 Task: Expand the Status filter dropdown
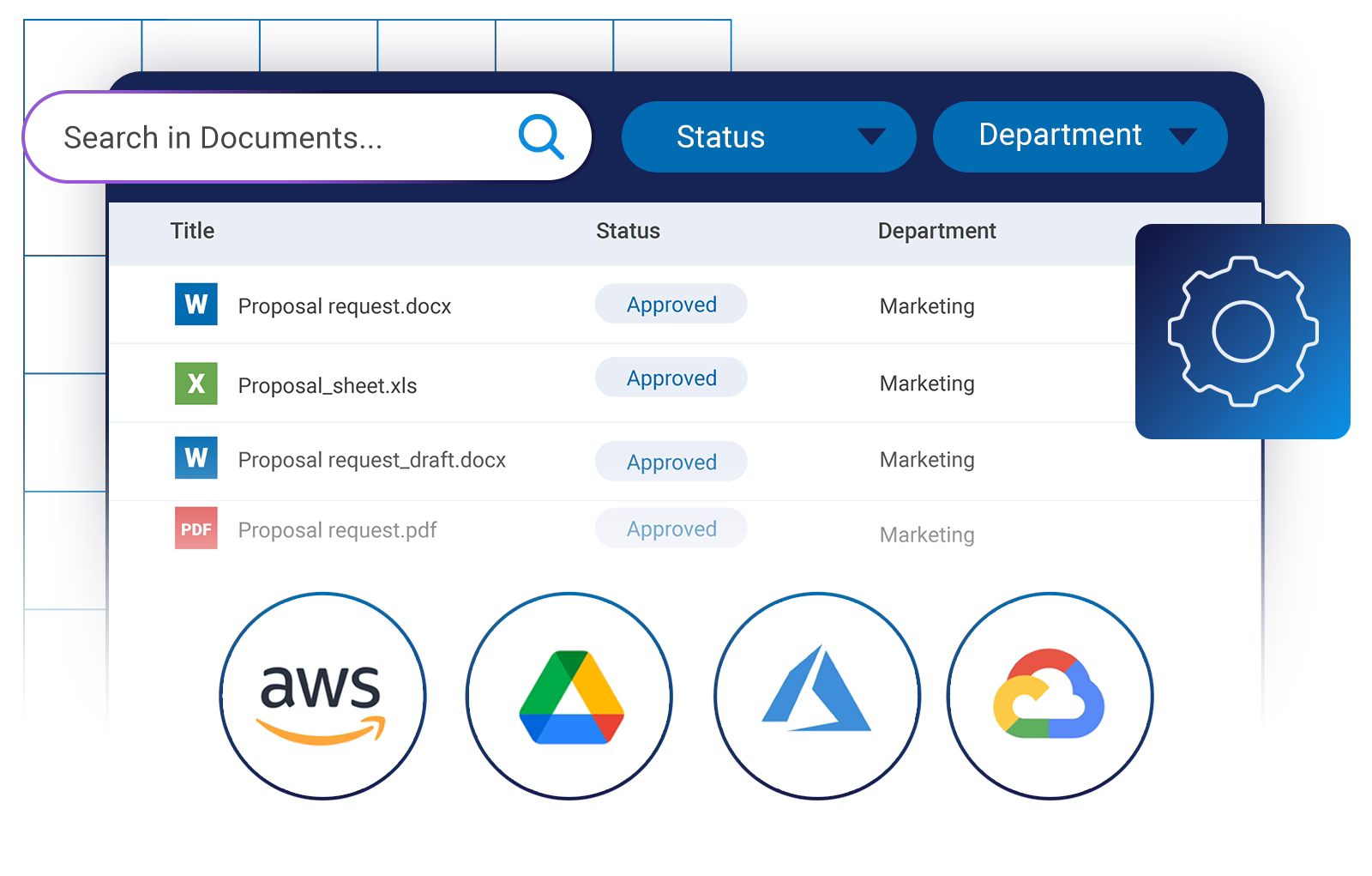point(769,137)
